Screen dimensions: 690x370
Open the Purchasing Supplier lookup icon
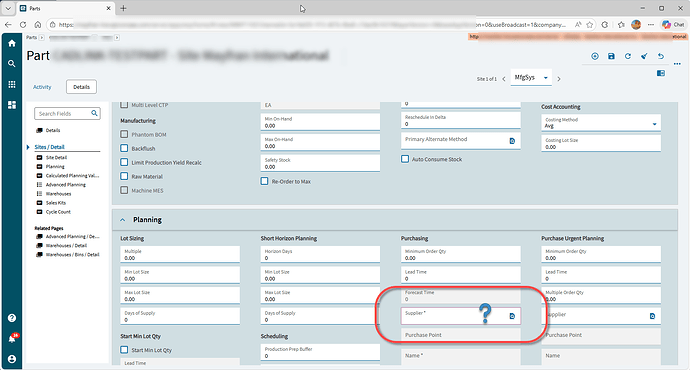(512, 316)
